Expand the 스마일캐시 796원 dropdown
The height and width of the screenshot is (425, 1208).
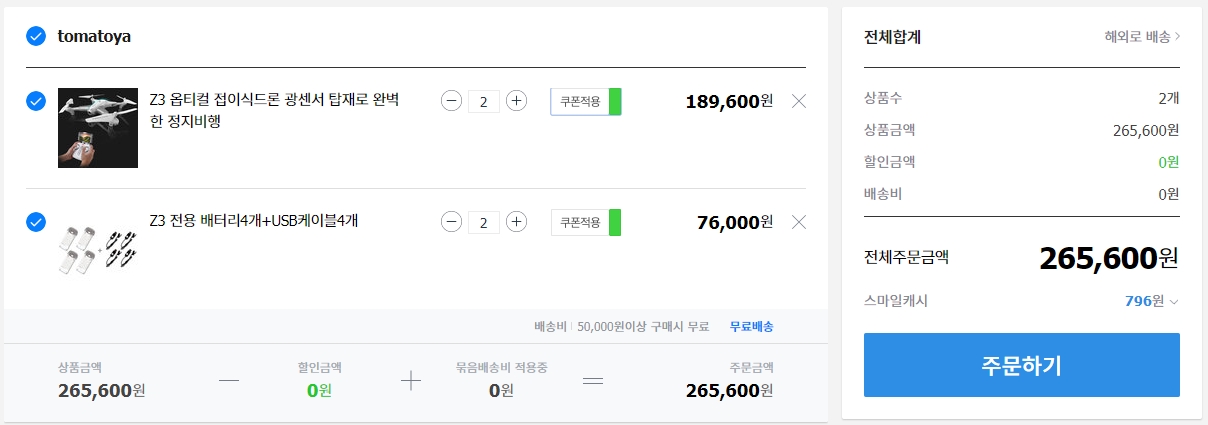(1152, 300)
